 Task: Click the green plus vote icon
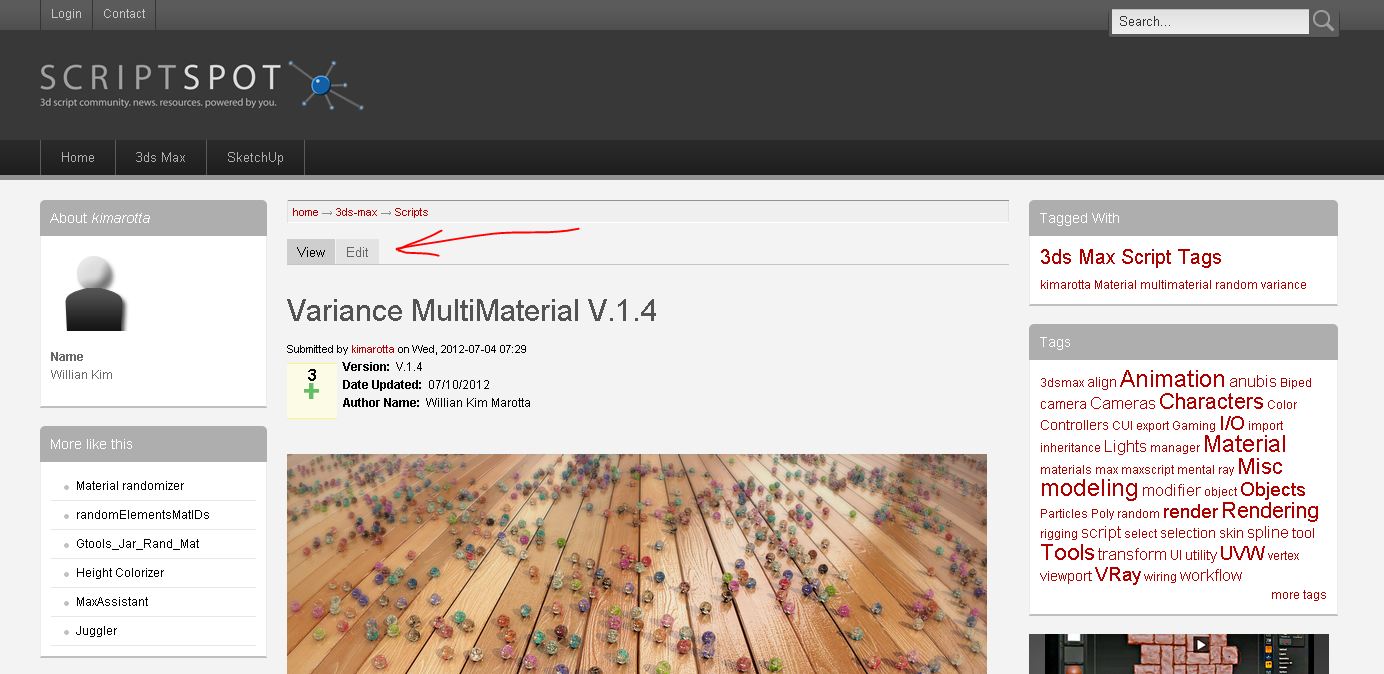(312, 392)
